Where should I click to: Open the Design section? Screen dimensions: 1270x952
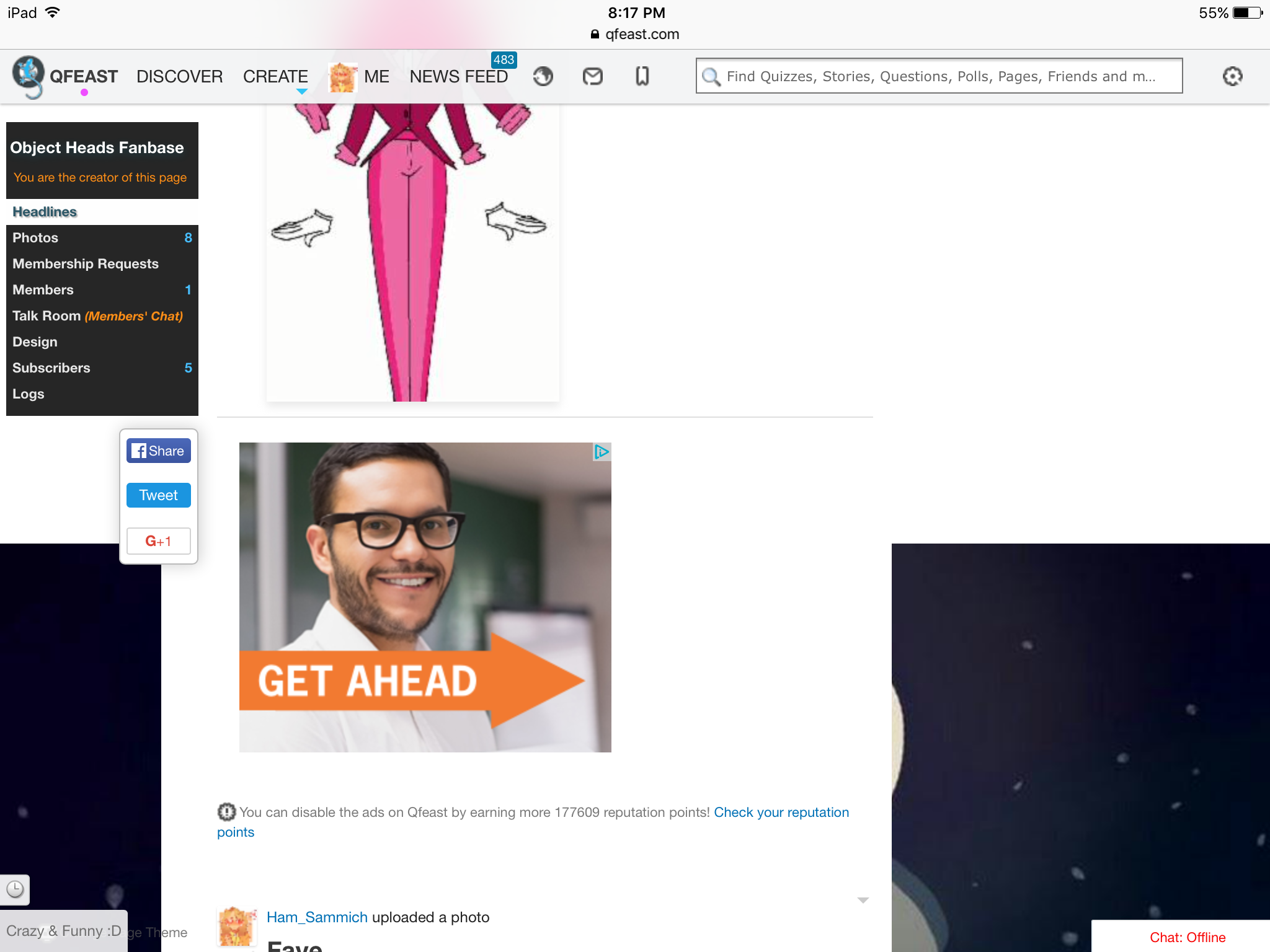point(102,342)
